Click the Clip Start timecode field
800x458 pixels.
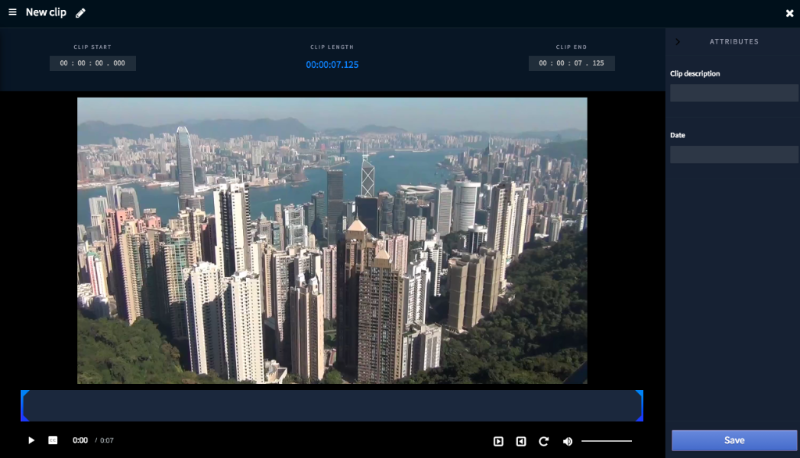click(93, 63)
